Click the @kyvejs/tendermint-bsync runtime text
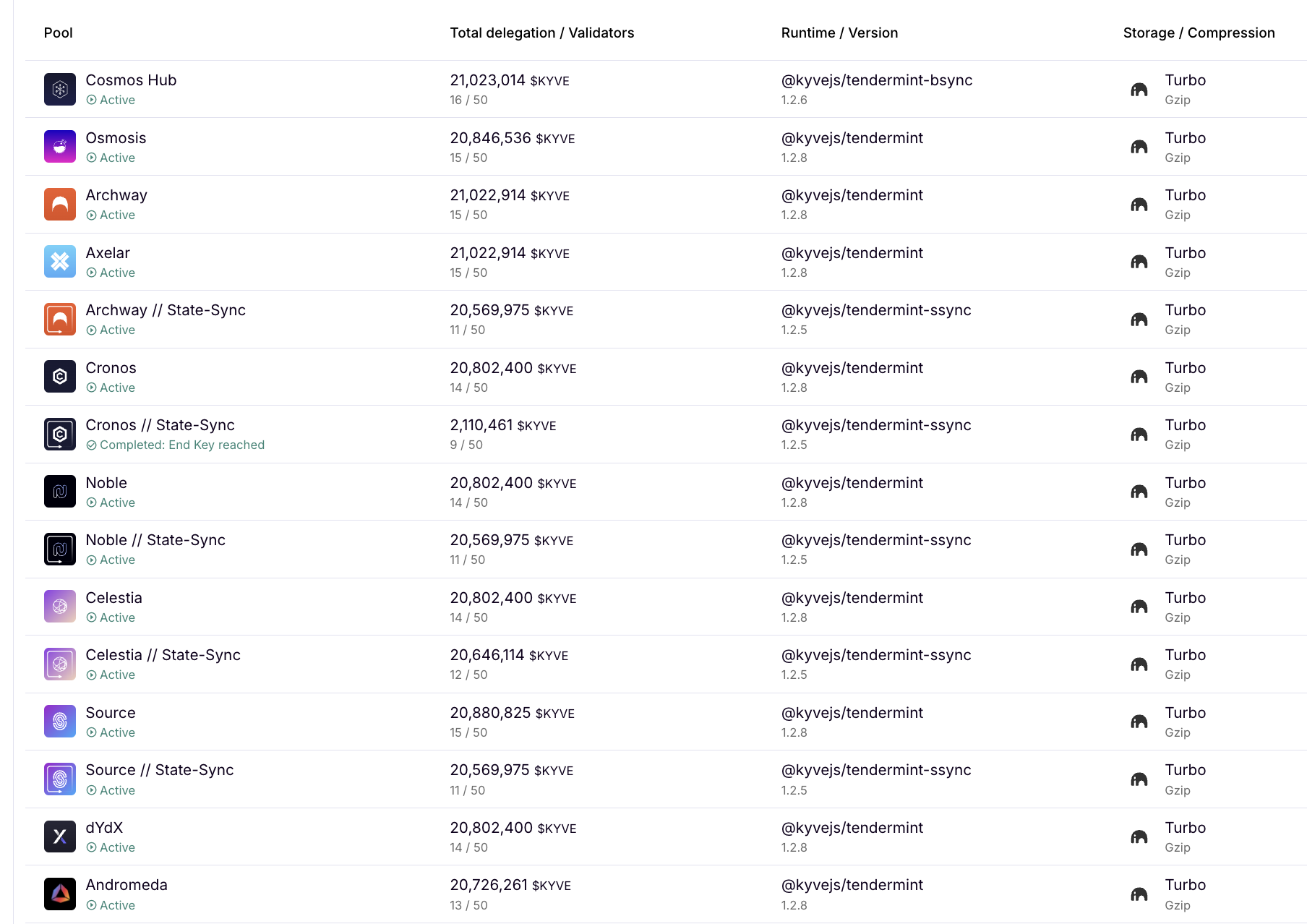The image size is (1307, 924). (877, 80)
